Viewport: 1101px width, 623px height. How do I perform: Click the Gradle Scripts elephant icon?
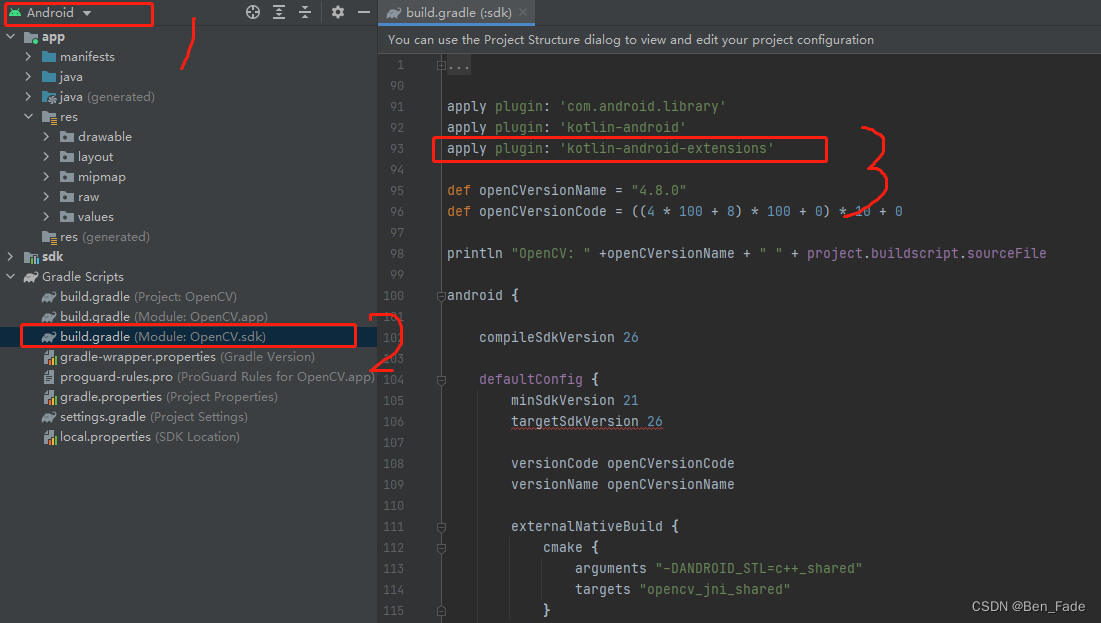point(31,277)
